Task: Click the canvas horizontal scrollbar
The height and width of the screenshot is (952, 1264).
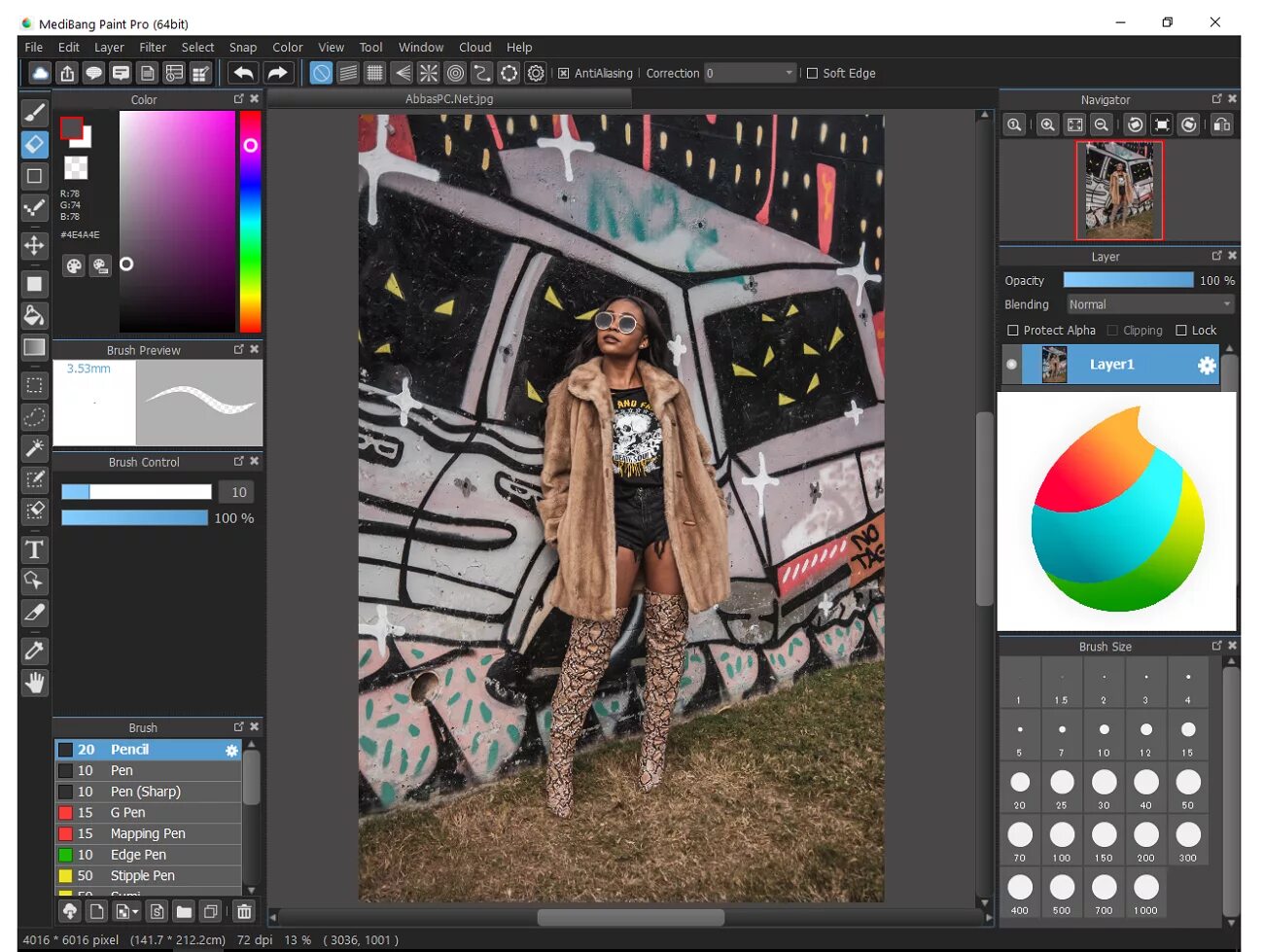Action: (x=631, y=917)
